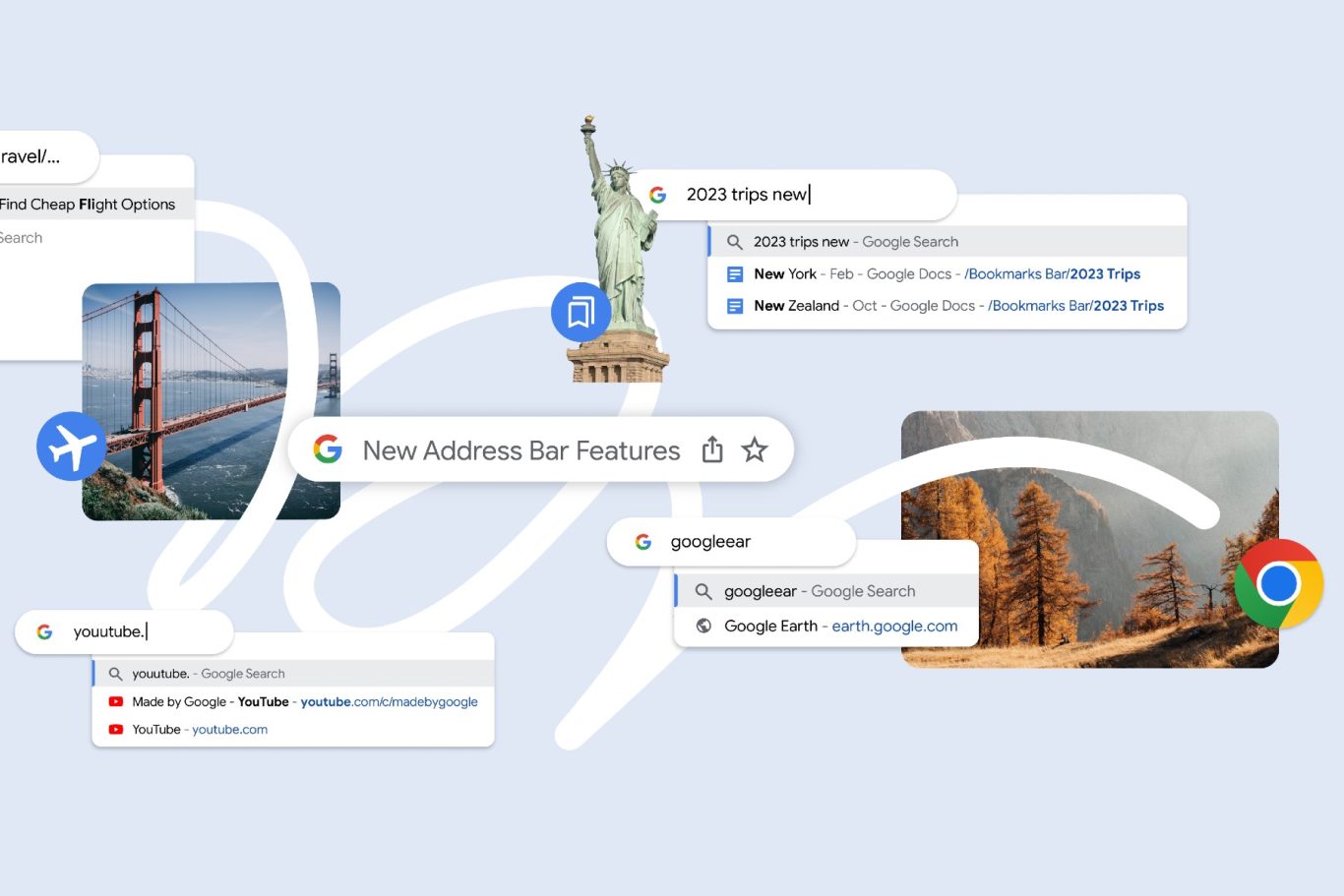Screen dimensions: 1344x896
Task: Select the New Zealand Google Docs suggestion
Action: click(957, 306)
